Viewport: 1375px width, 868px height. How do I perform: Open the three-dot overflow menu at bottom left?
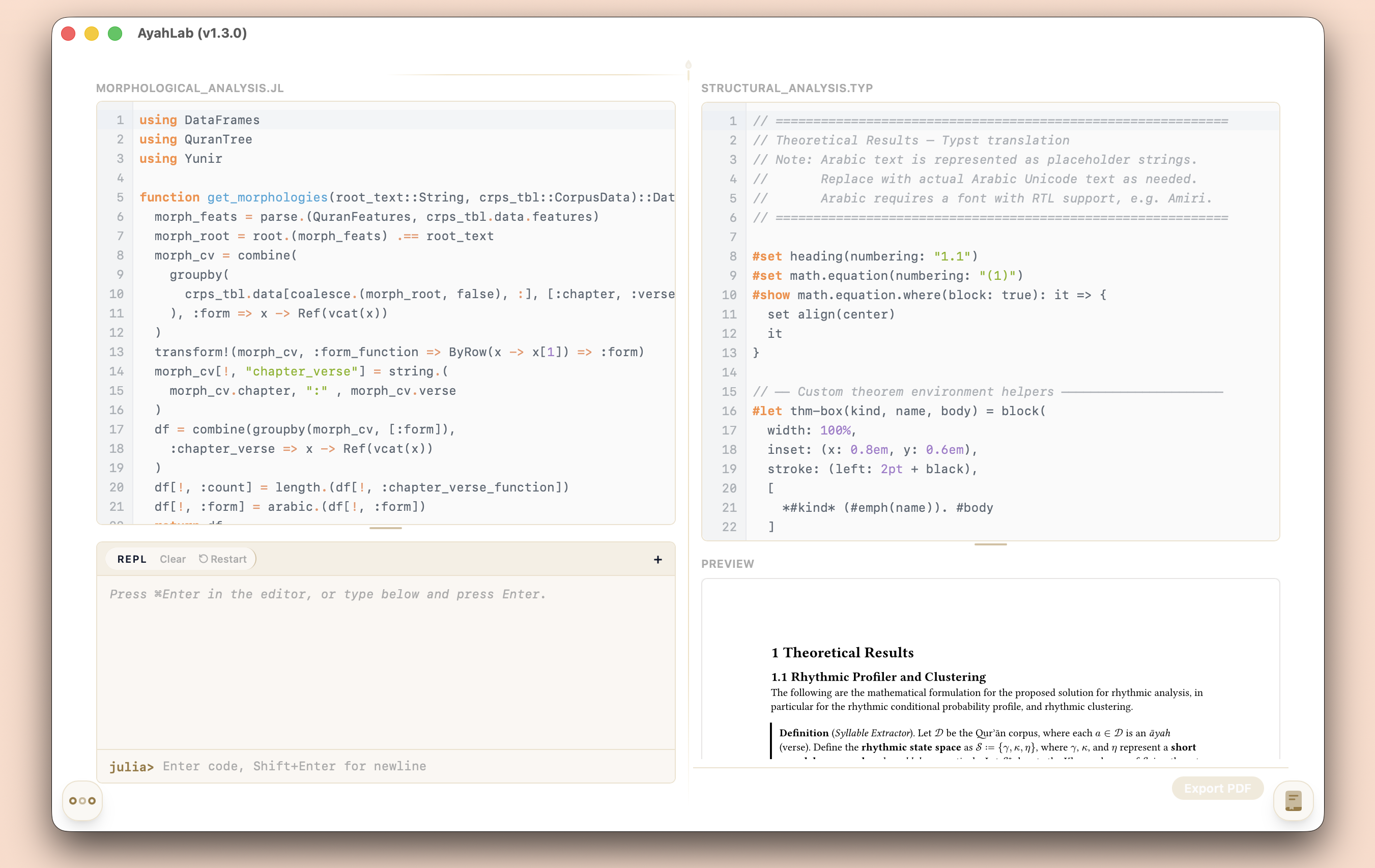[81, 801]
